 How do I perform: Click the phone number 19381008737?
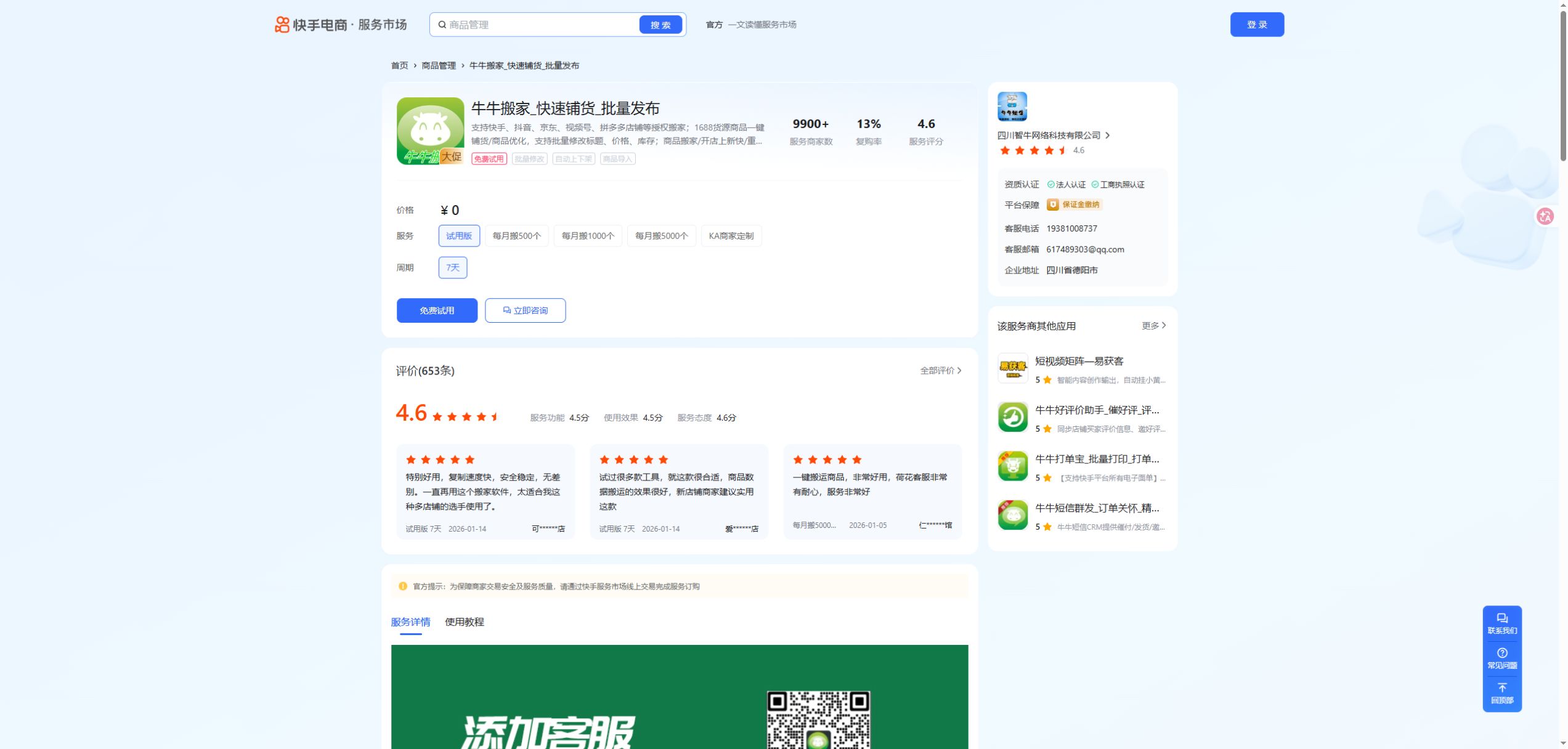tap(1071, 229)
